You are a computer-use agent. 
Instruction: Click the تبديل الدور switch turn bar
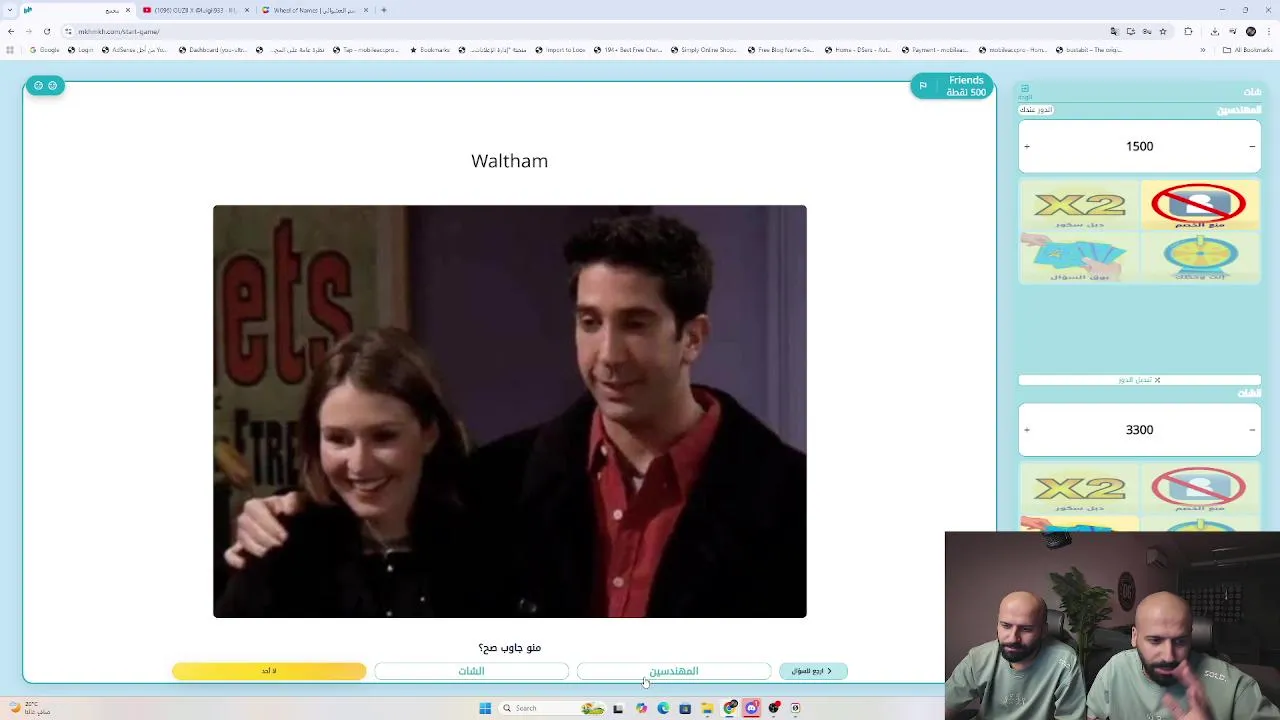pos(1139,380)
